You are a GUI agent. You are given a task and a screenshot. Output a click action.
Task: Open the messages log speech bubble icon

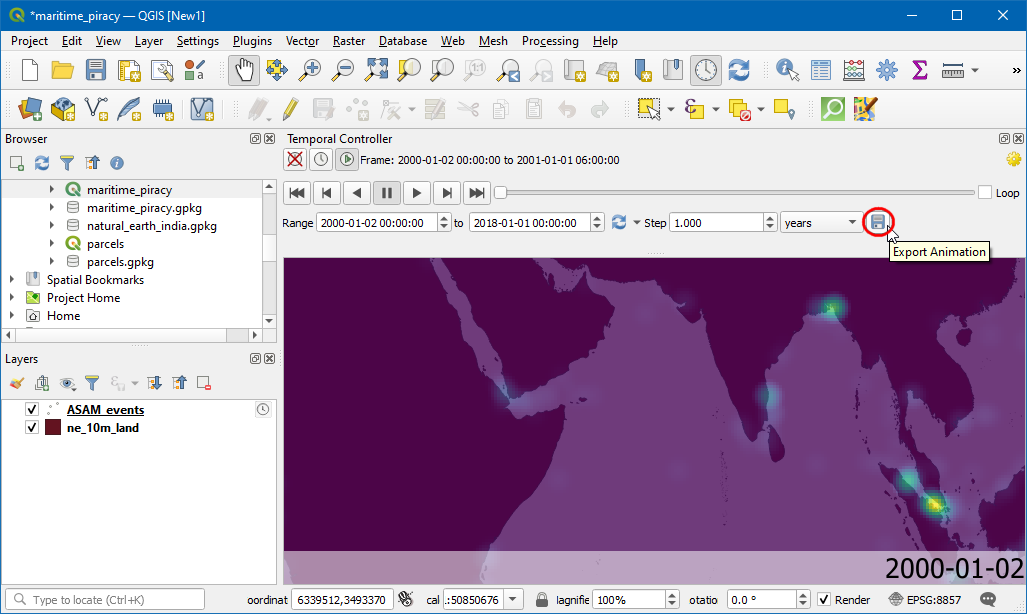[x=988, y=599]
